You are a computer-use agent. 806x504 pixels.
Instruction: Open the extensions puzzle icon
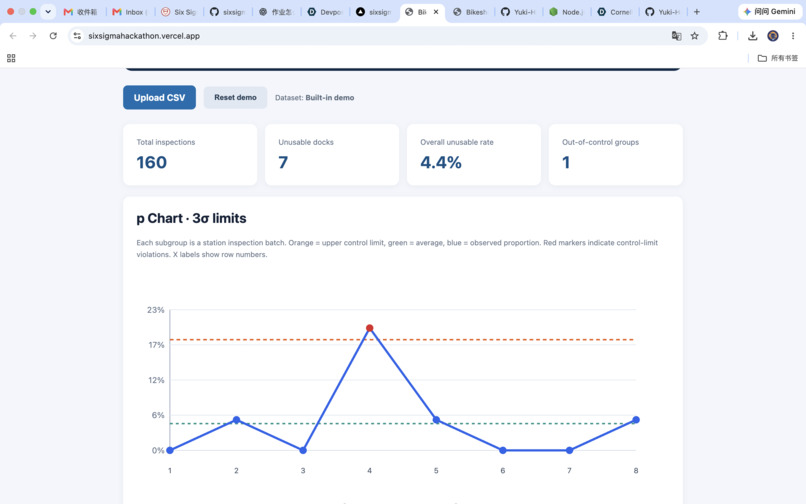pos(723,35)
